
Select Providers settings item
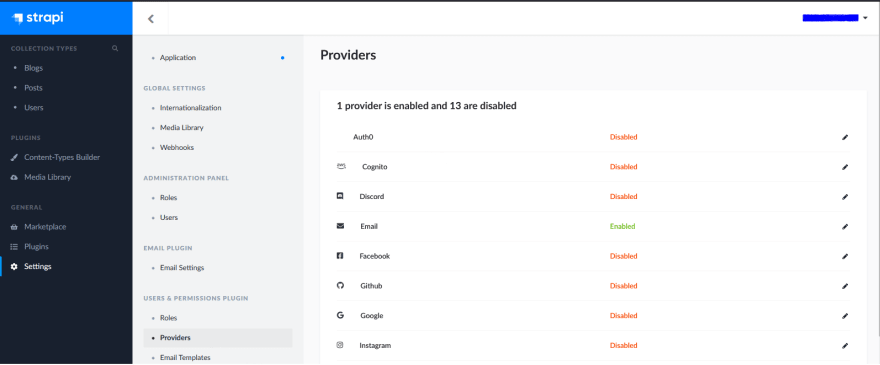[x=218, y=337]
